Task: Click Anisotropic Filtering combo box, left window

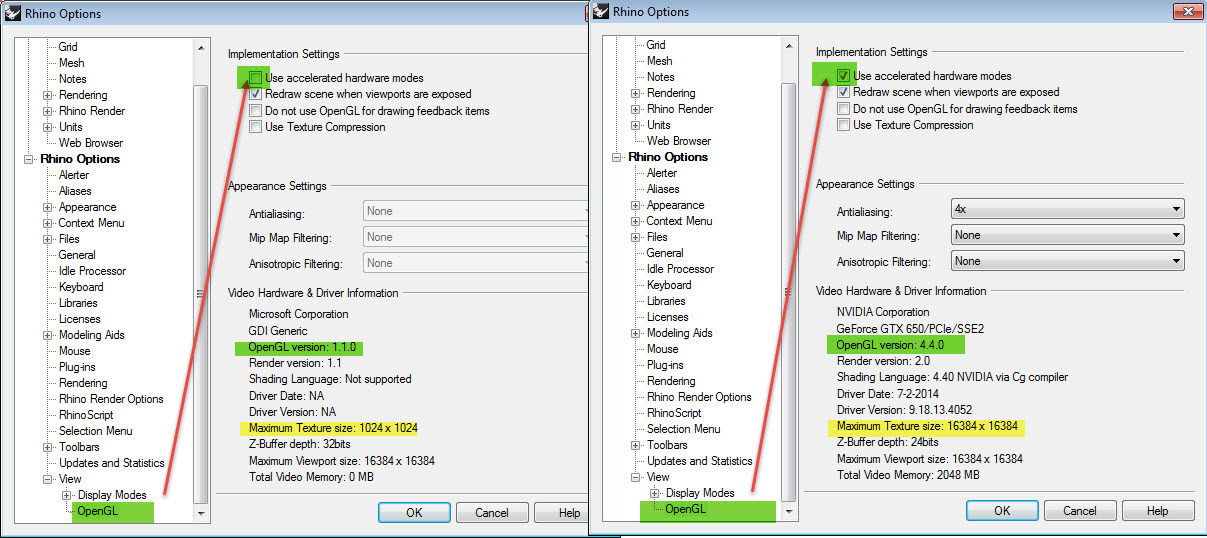Action: pos(475,263)
